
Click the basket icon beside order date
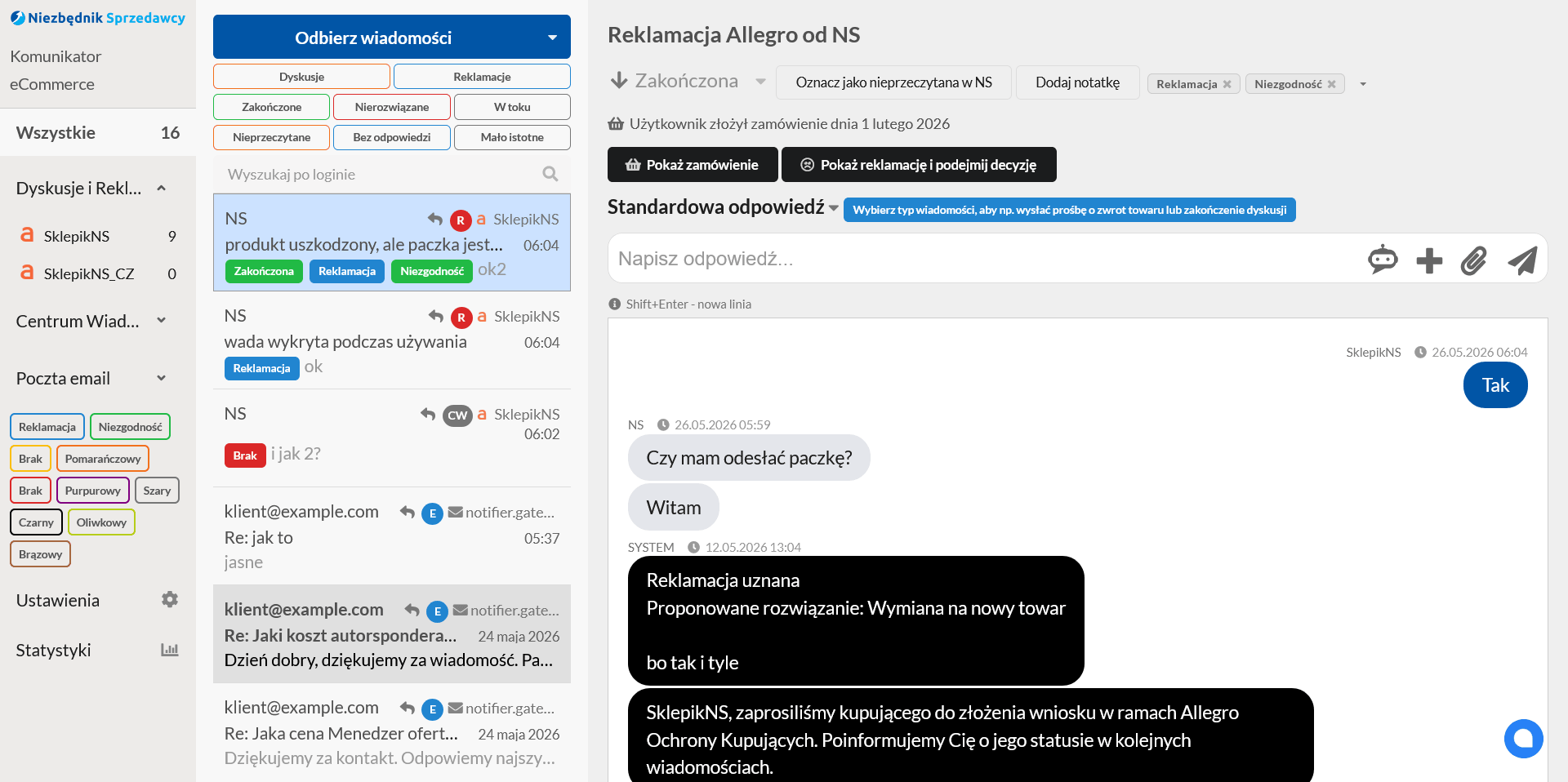616,124
